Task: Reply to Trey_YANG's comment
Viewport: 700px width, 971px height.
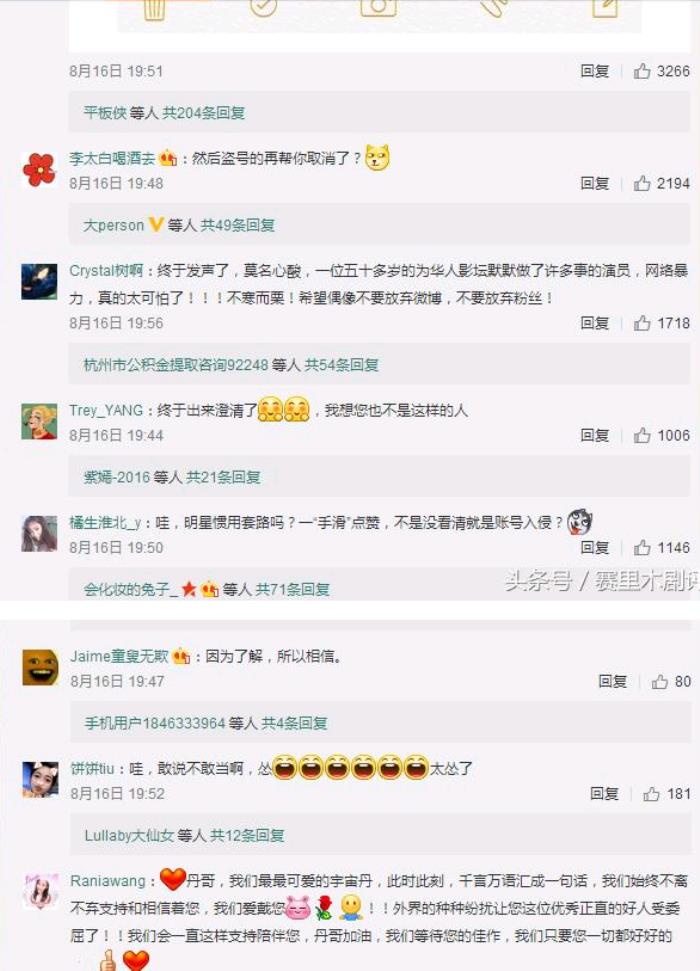Action: pos(595,435)
